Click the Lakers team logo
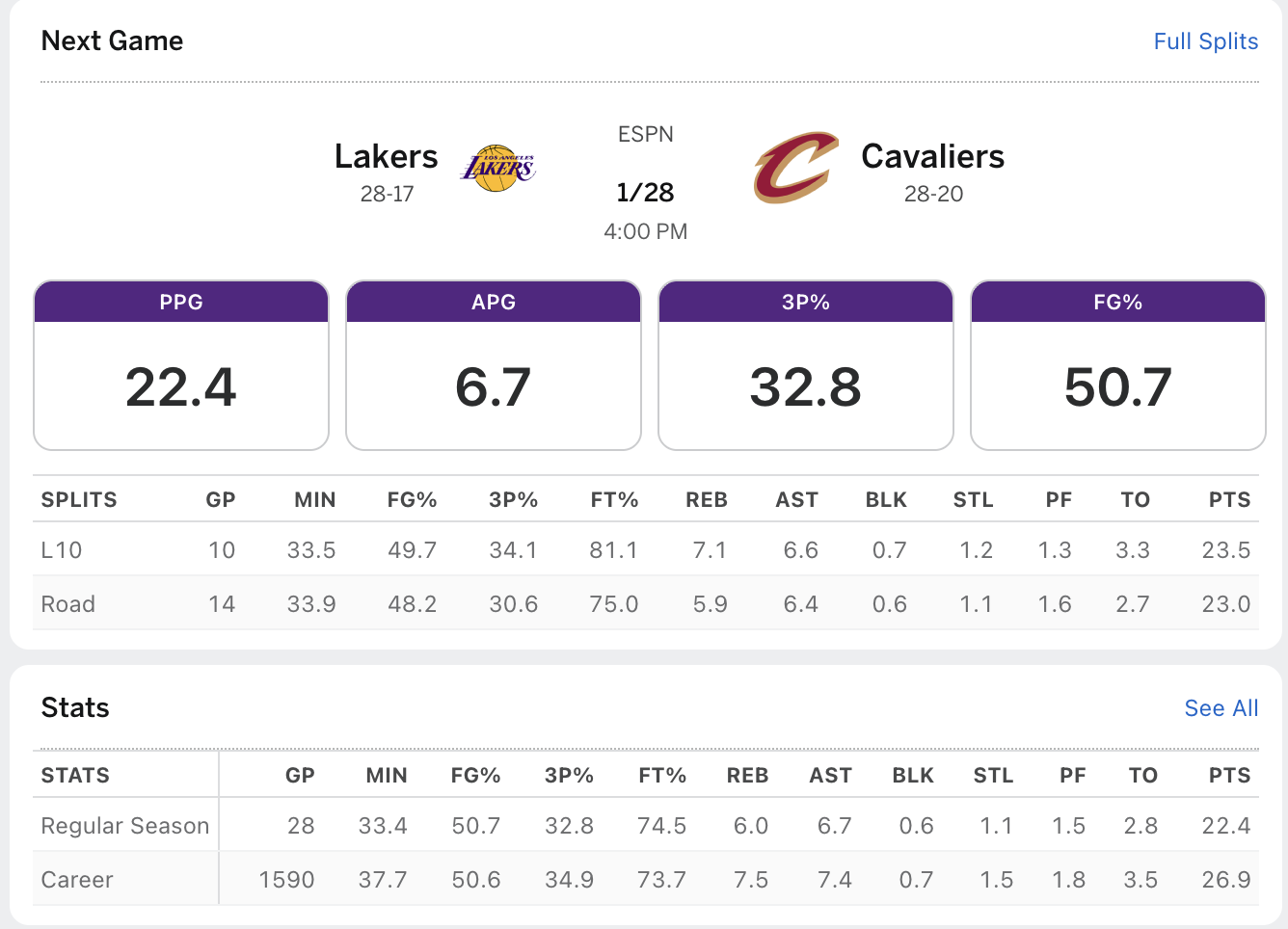The image size is (1288, 929). pos(498,169)
